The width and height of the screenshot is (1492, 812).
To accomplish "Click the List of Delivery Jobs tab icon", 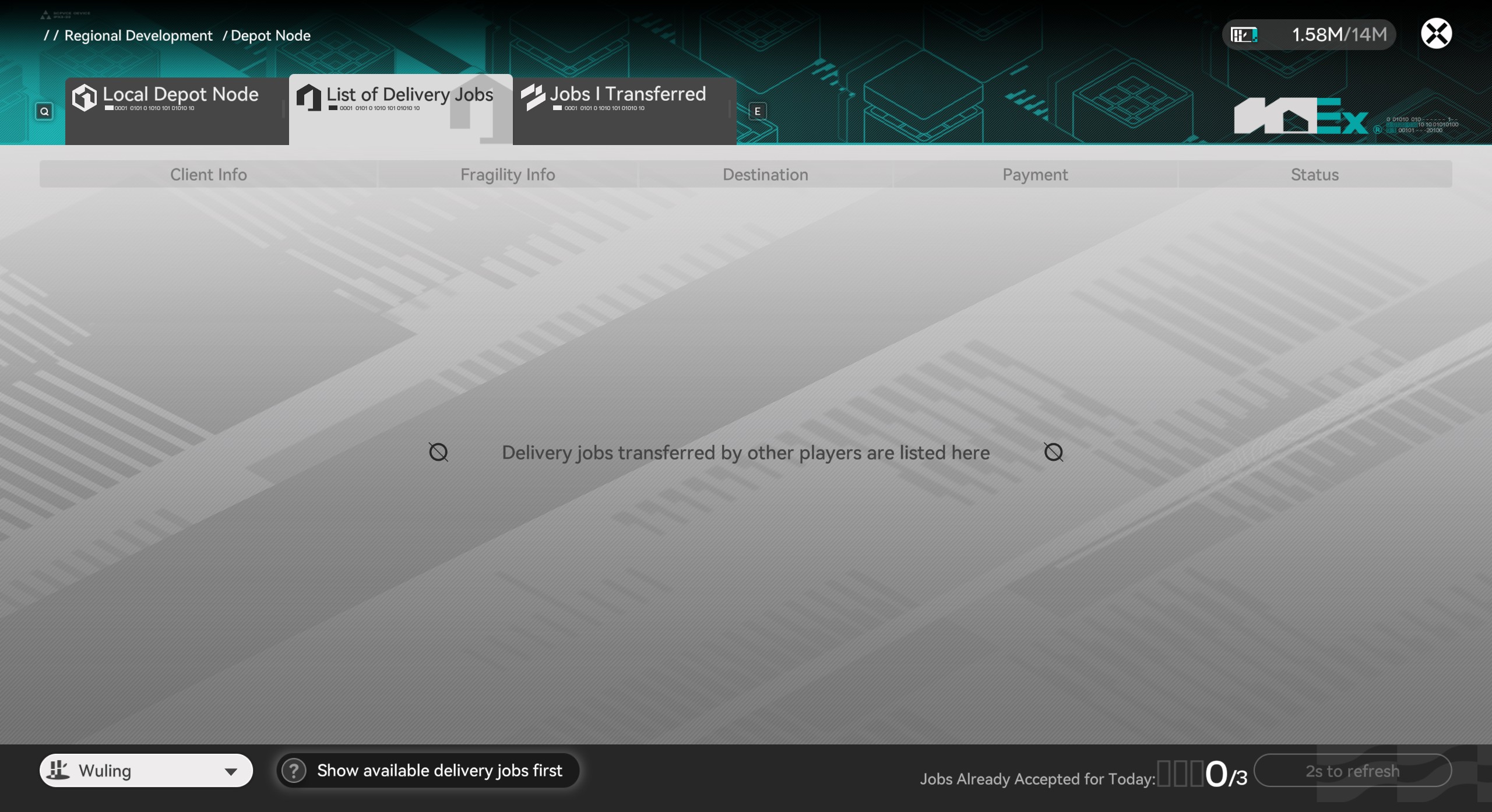I will (x=308, y=97).
